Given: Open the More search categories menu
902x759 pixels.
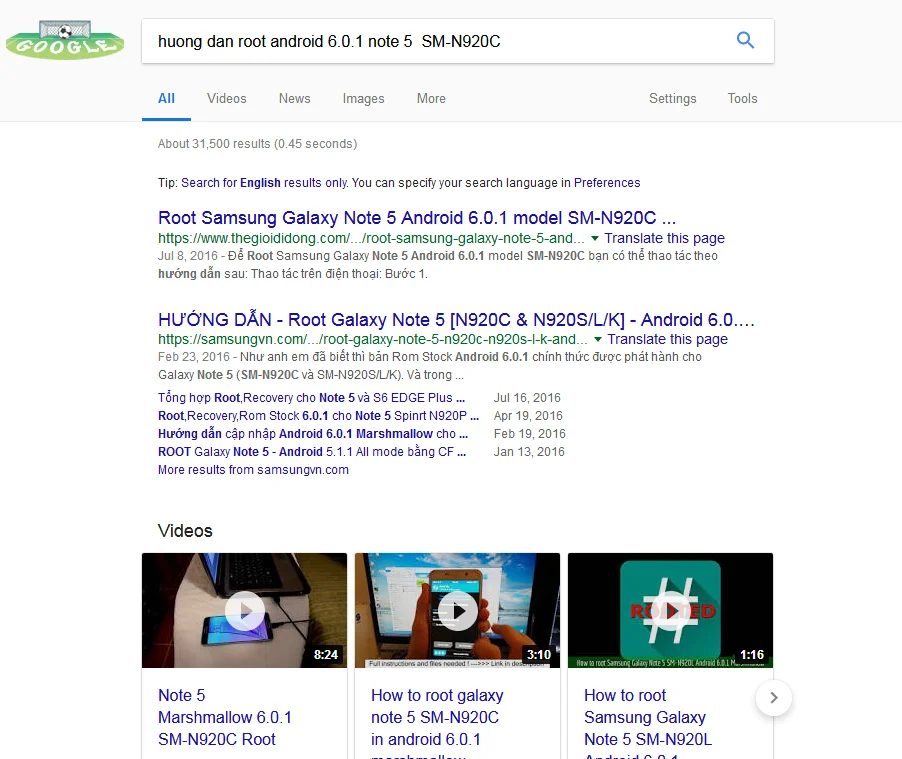Looking at the screenshot, I should [431, 98].
